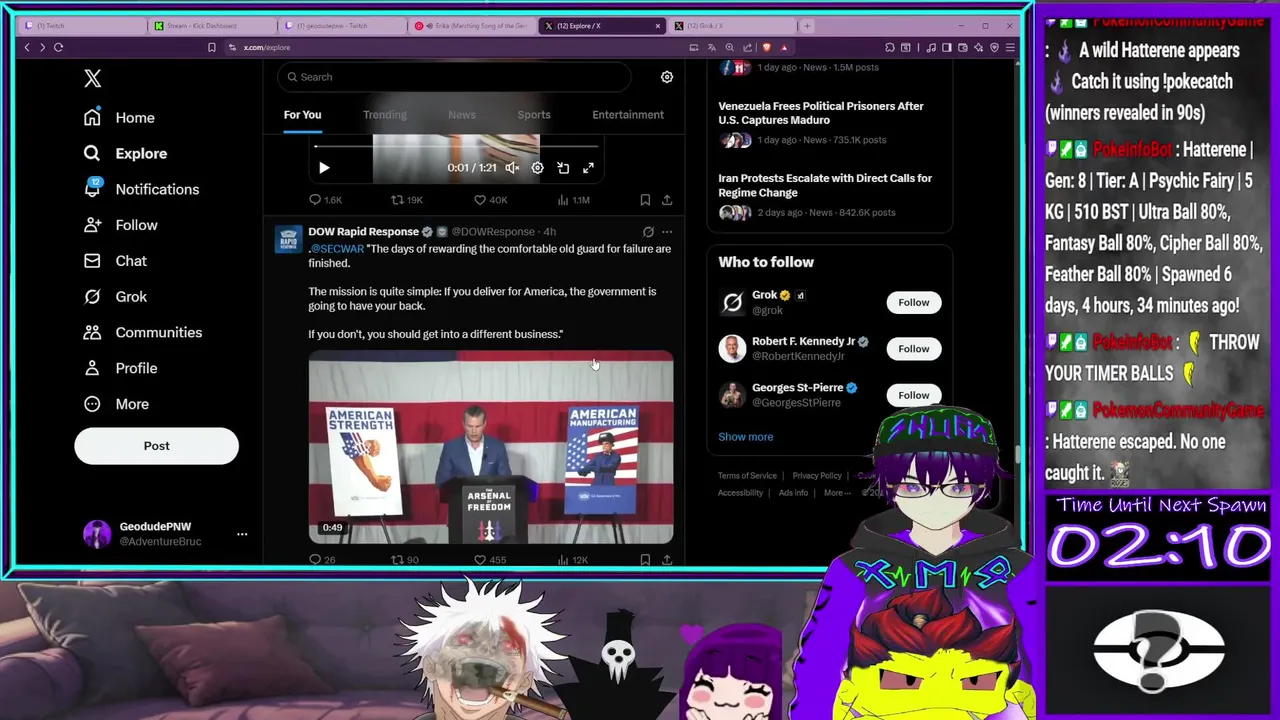This screenshot has height=720, width=1280.
Task: View analytics showing 1.1M views
Action: tap(574, 200)
